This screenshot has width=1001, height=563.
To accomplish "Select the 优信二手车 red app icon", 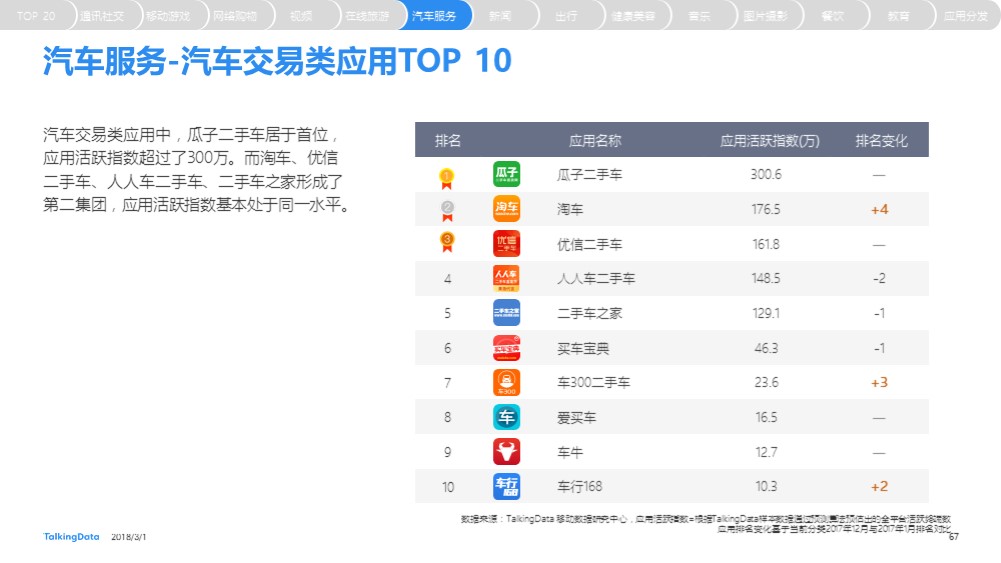I will pyautogui.click(x=506, y=244).
